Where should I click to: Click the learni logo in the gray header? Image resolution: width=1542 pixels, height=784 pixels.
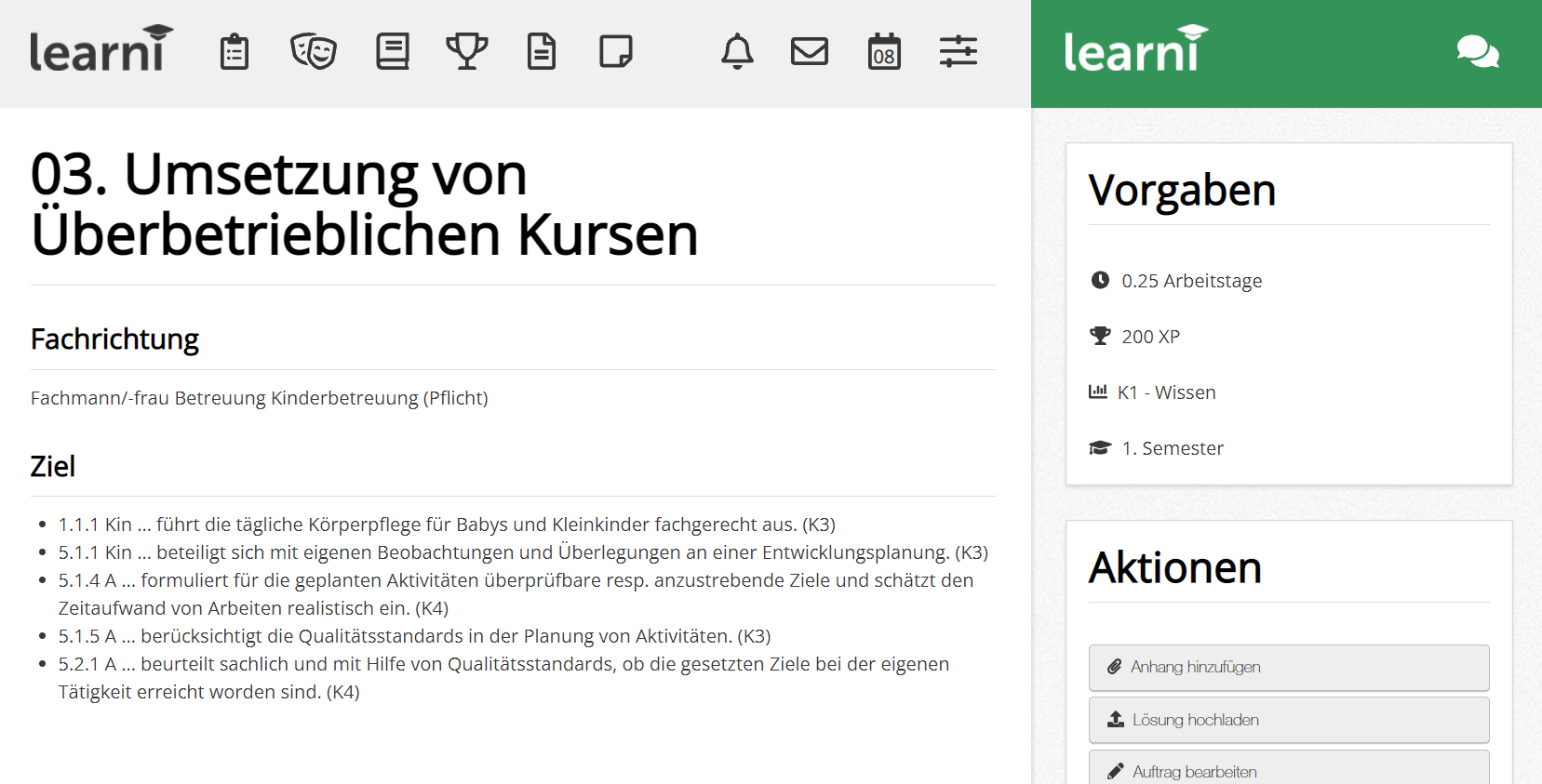point(101,50)
